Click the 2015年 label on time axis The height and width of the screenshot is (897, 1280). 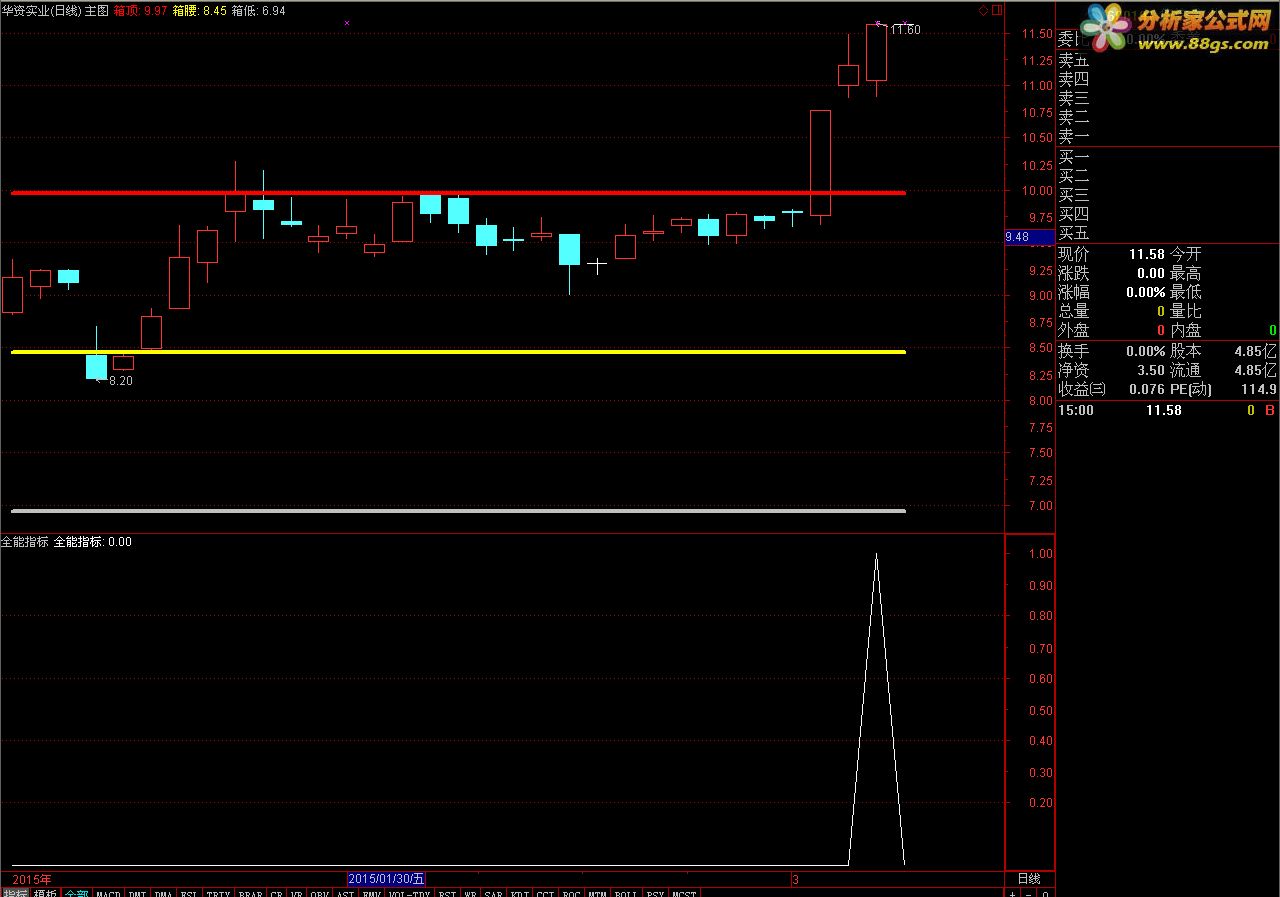pyautogui.click(x=31, y=878)
